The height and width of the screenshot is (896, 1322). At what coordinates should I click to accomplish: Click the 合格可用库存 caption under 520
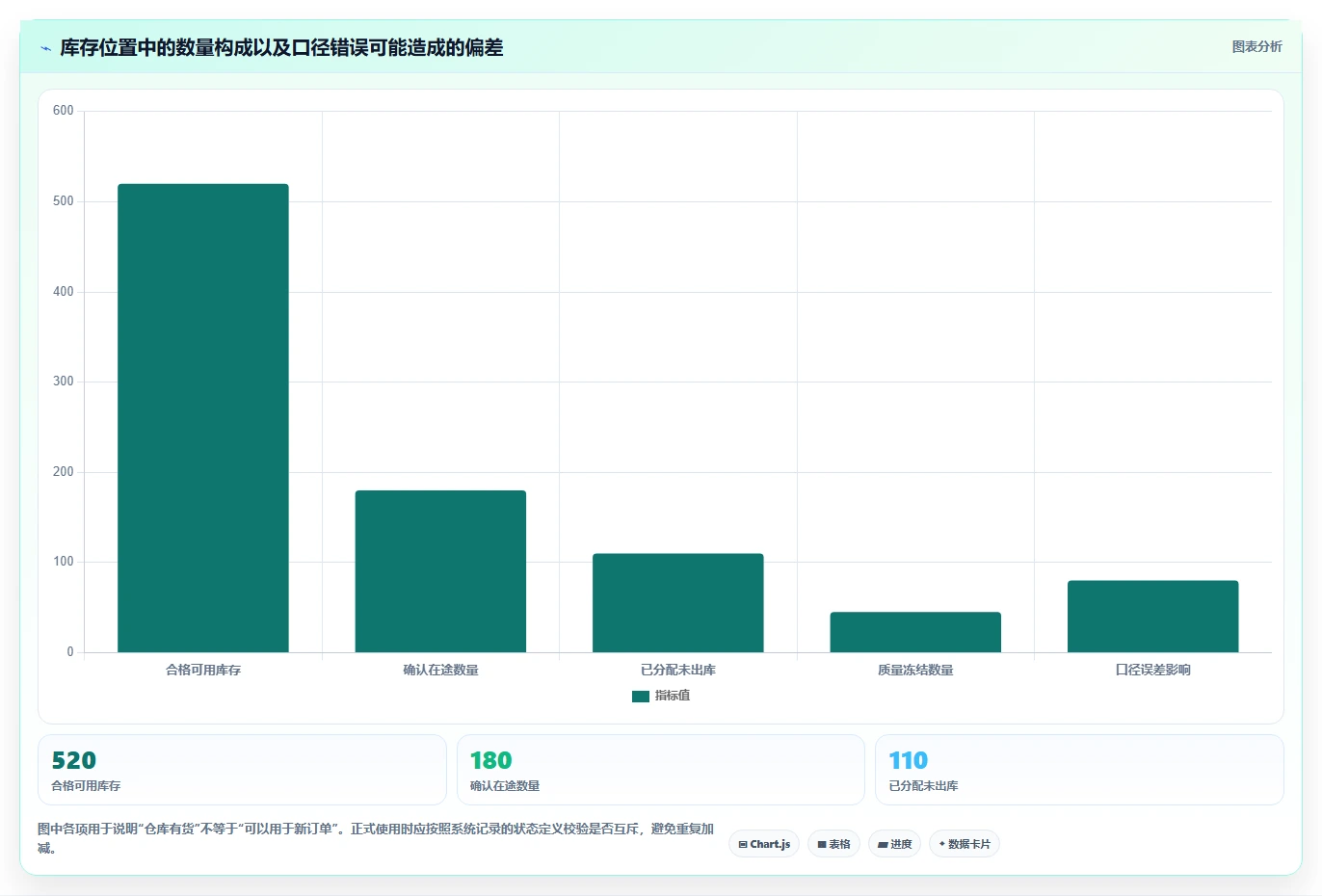pyautogui.click(x=86, y=786)
